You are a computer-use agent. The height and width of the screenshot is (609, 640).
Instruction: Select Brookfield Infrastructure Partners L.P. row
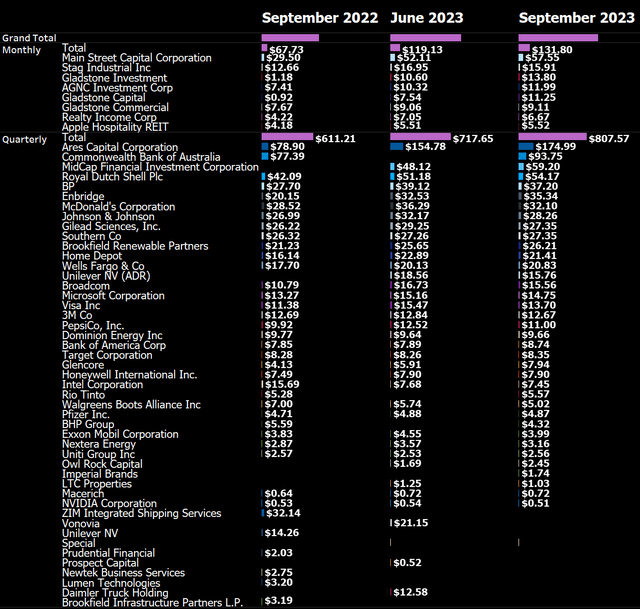(152, 602)
